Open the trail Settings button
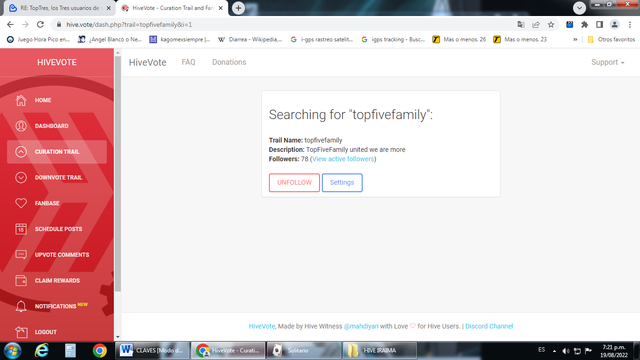This screenshot has width=640, height=360. pyautogui.click(x=342, y=182)
